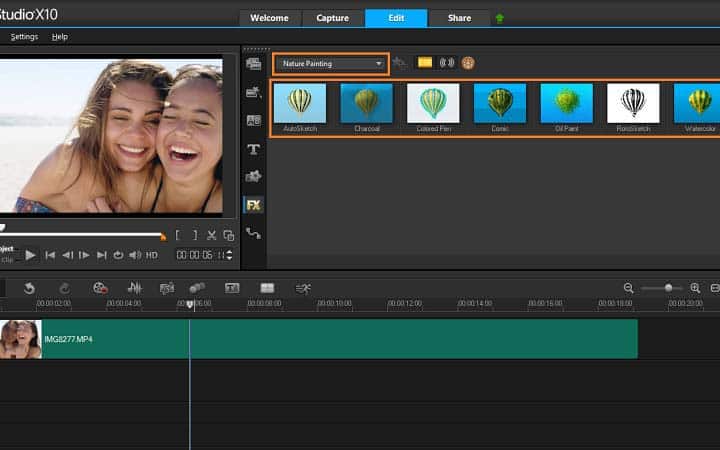This screenshot has height=450, width=720.
Task: Toggle HD preview mode
Action: (x=152, y=255)
